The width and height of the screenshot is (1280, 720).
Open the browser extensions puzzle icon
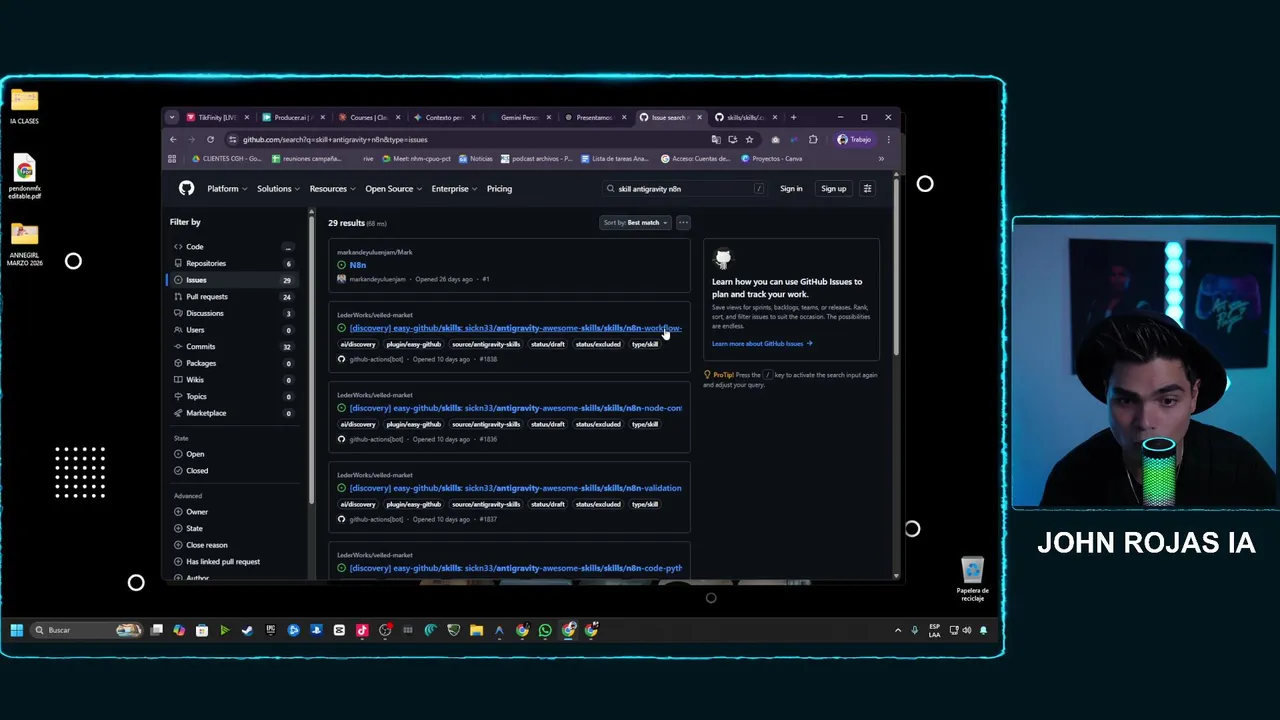click(x=813, y=140)
